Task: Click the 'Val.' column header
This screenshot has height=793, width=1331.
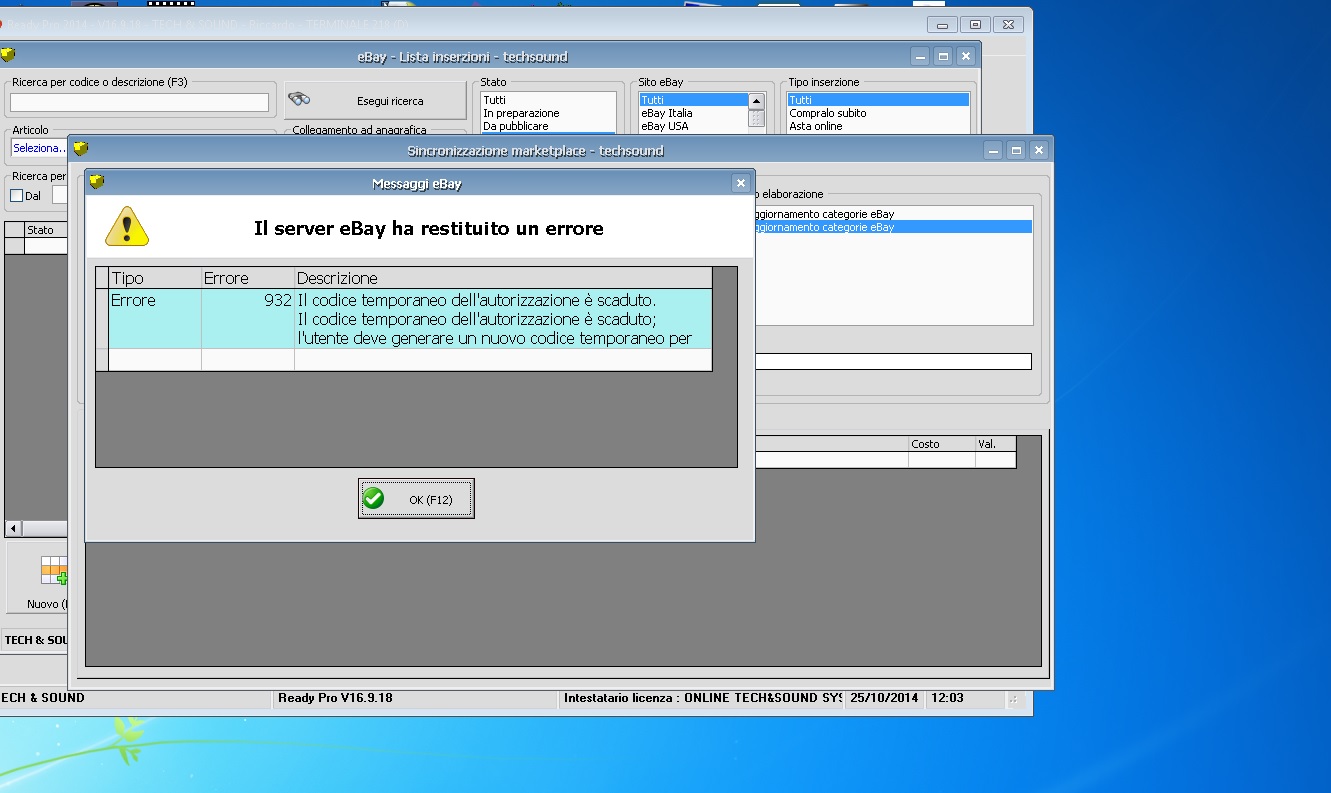Action: pos(996,444)
